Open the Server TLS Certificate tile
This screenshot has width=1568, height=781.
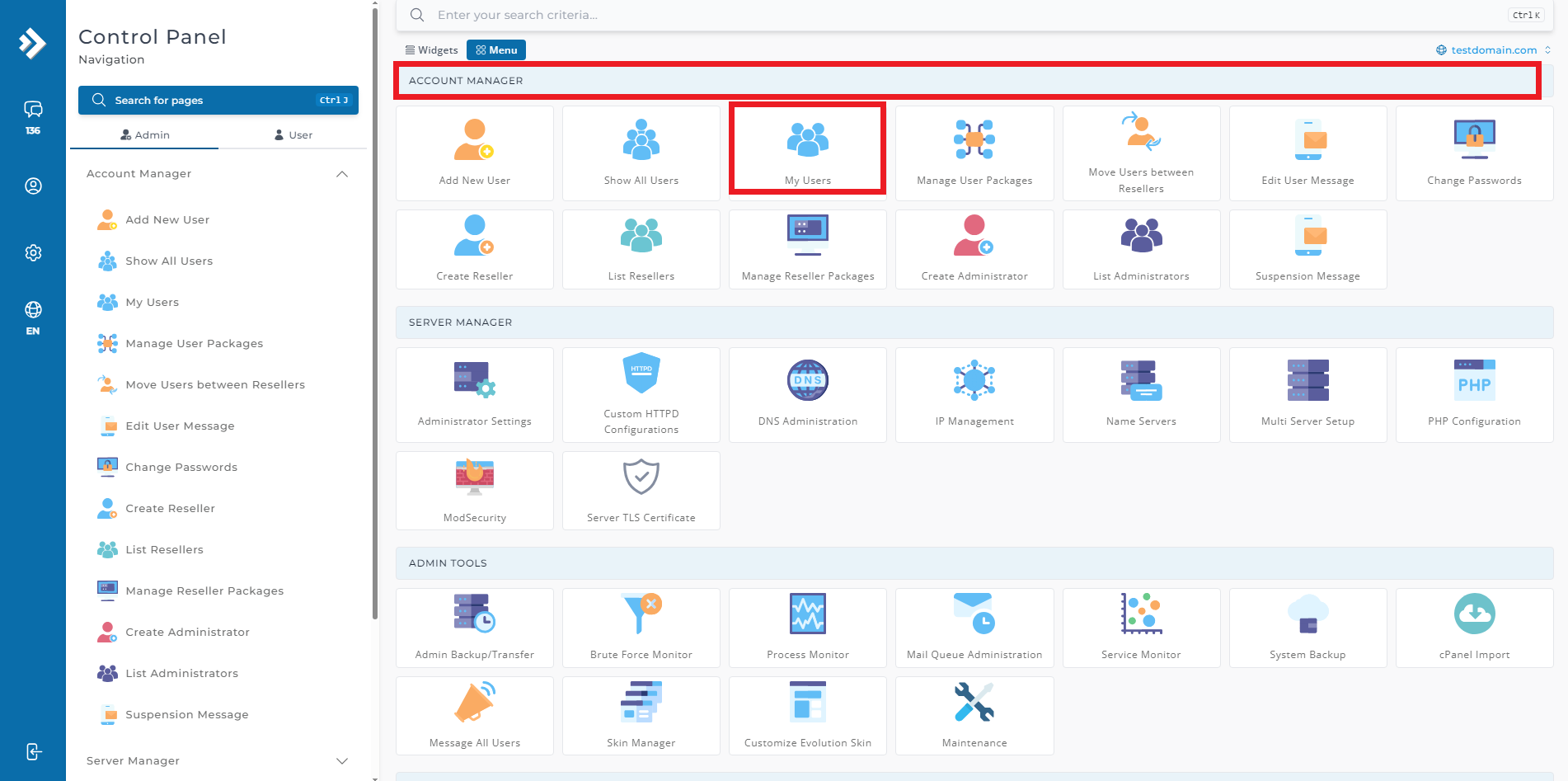641,491
